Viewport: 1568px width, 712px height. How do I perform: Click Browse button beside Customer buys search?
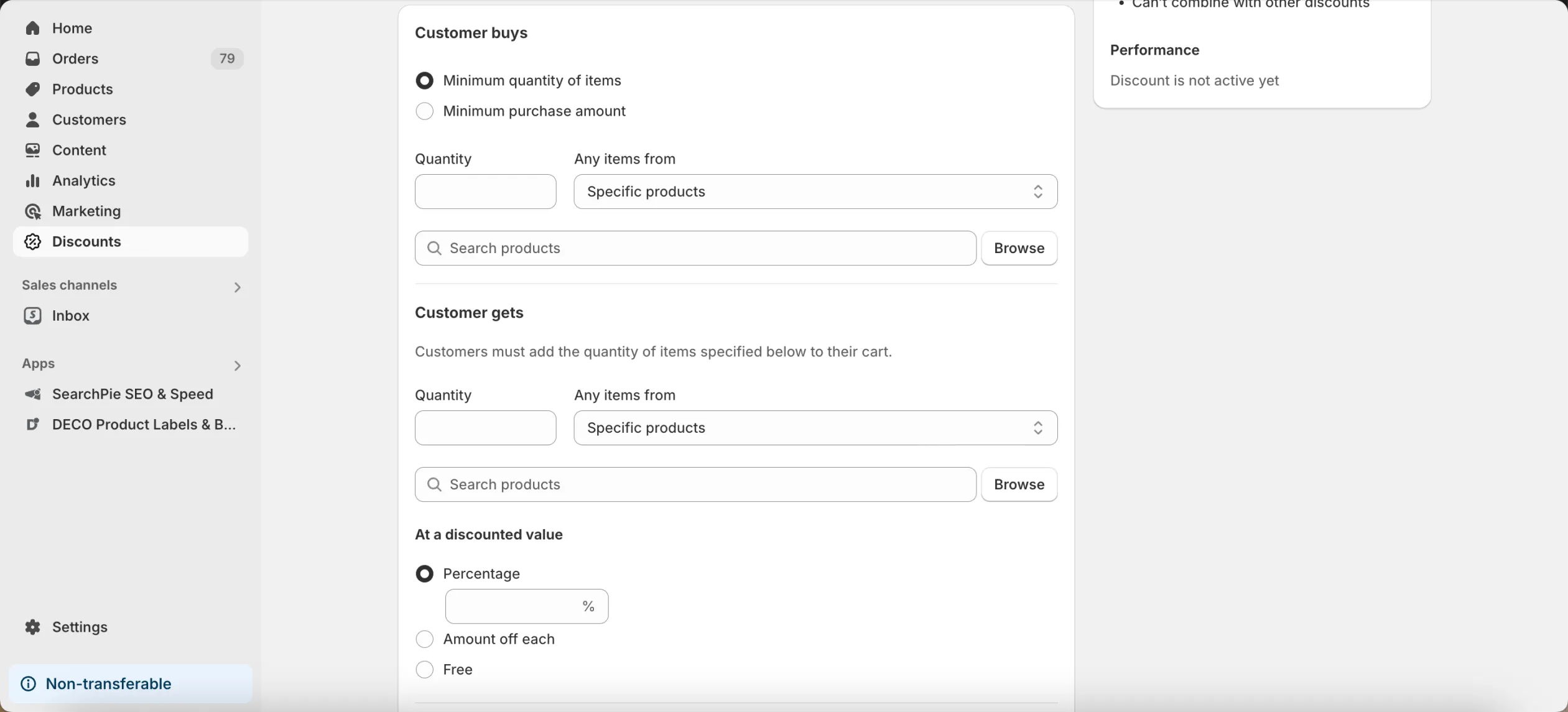[x=1019, y=248]
